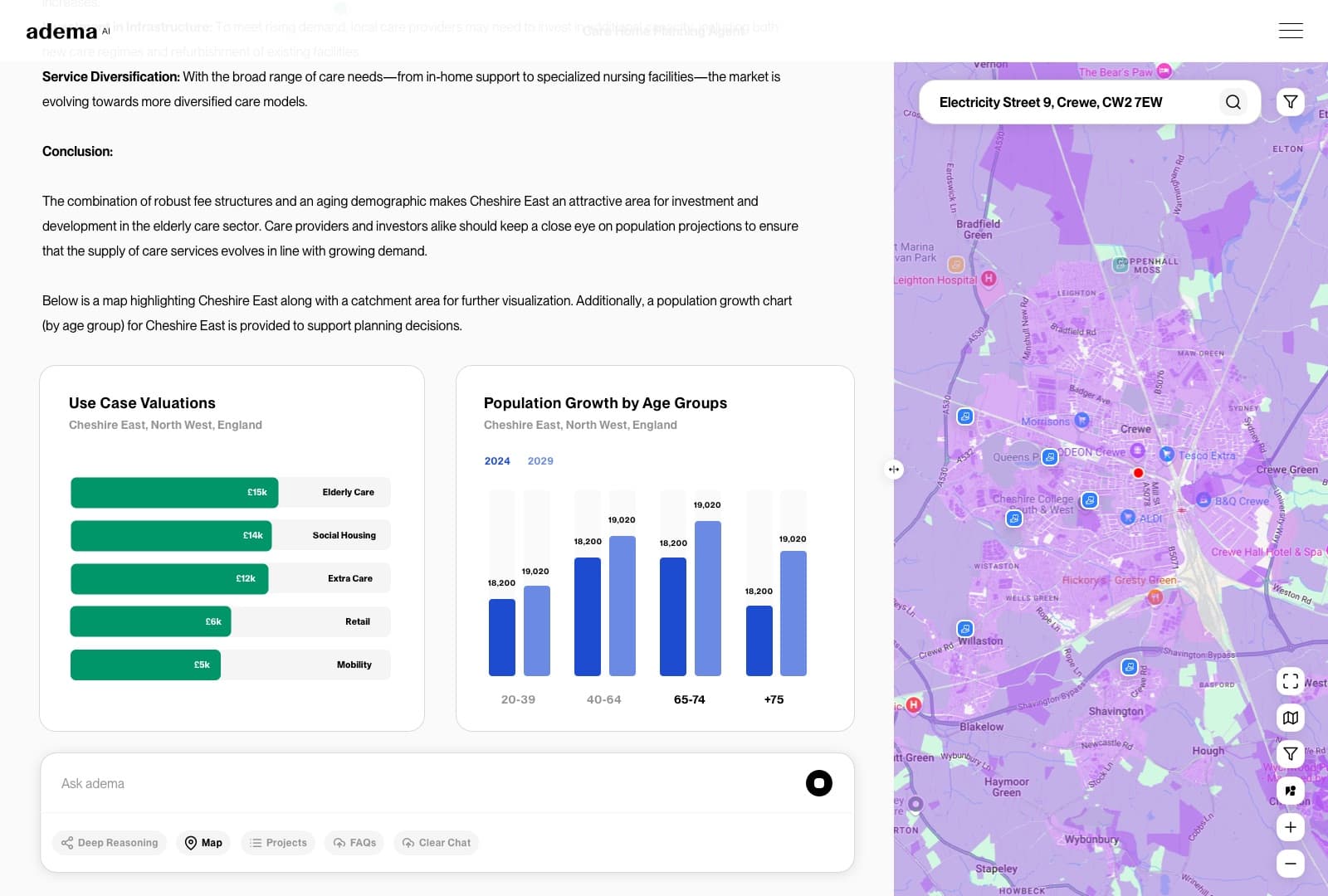Click the Morrisons shop marker
Screen dimensions: 1328x896
(x=1081, y=420)
